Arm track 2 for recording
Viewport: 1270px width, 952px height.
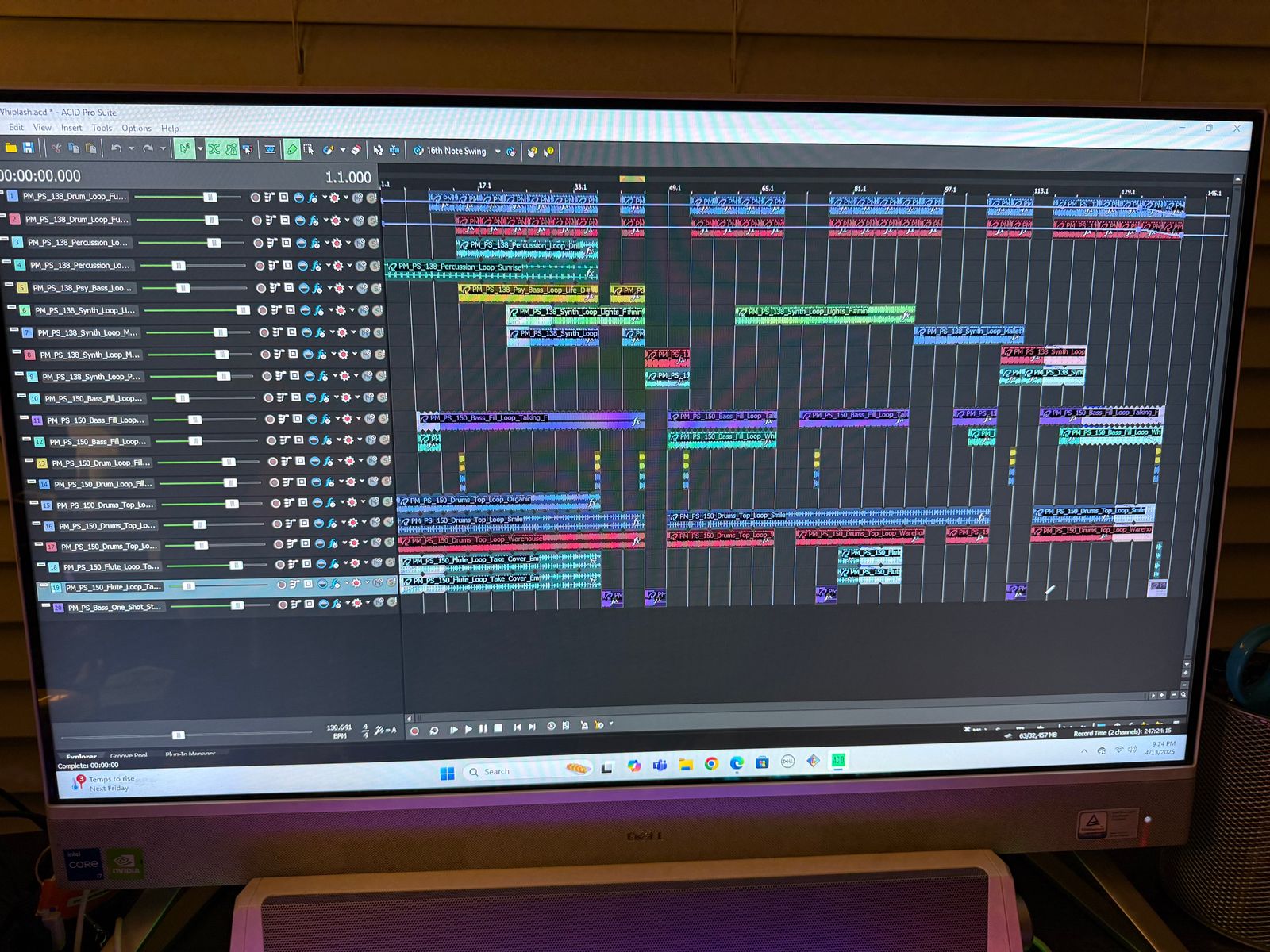tap(256, 220)
